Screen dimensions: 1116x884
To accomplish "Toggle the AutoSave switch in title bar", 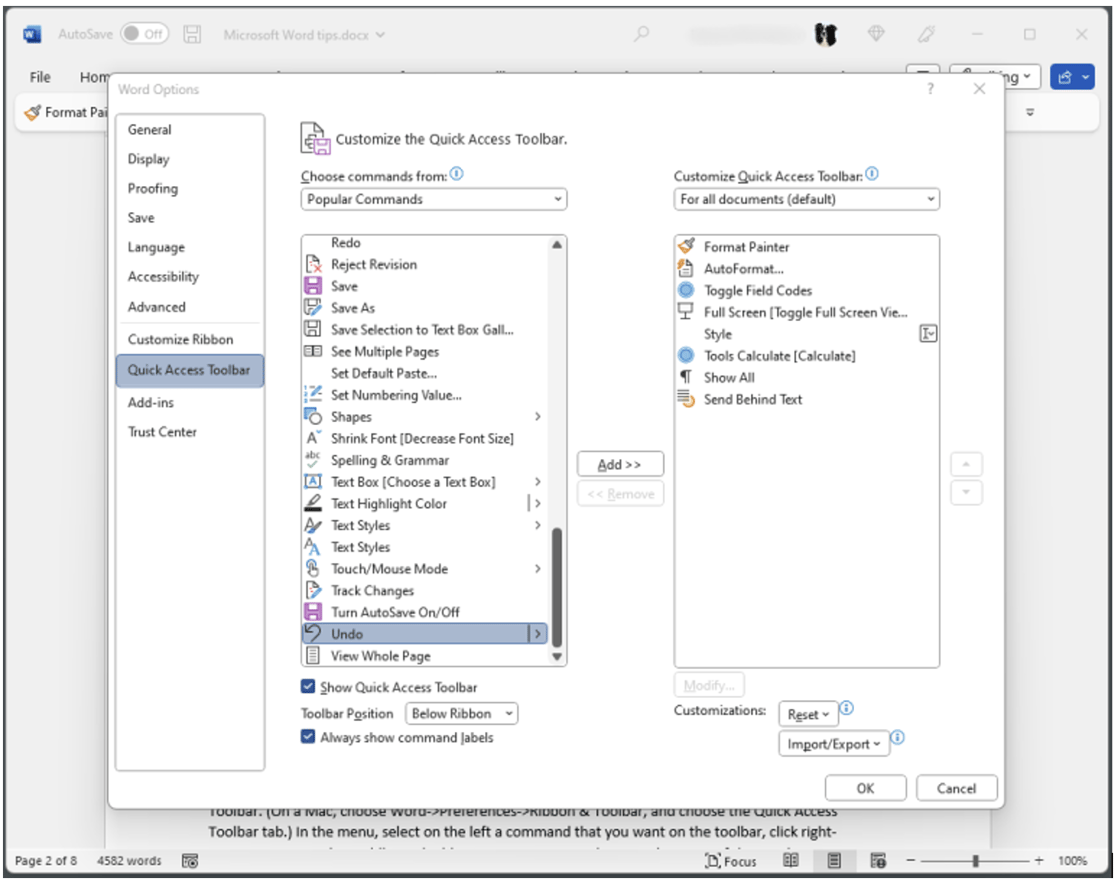I will [144, 33].
